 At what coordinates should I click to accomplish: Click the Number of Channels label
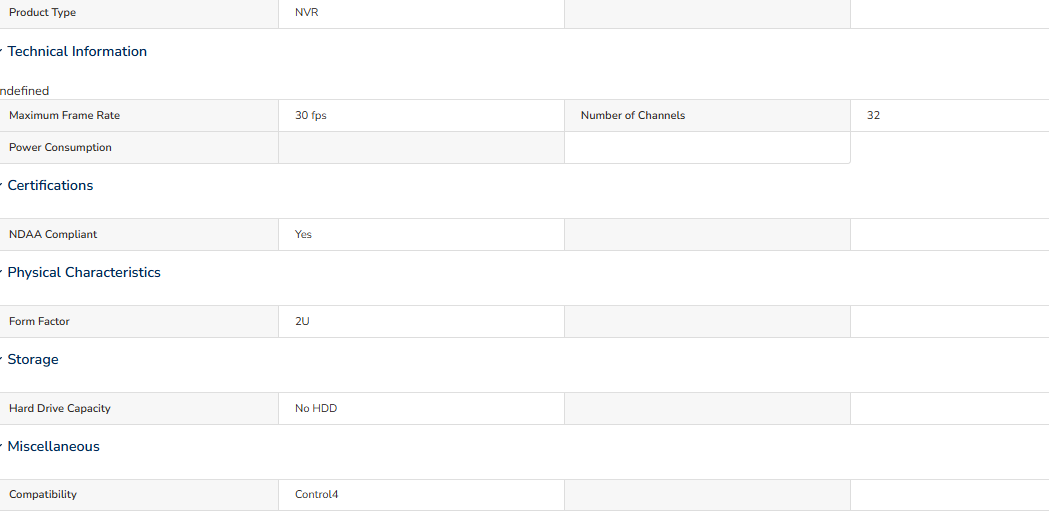coord(633,115)
